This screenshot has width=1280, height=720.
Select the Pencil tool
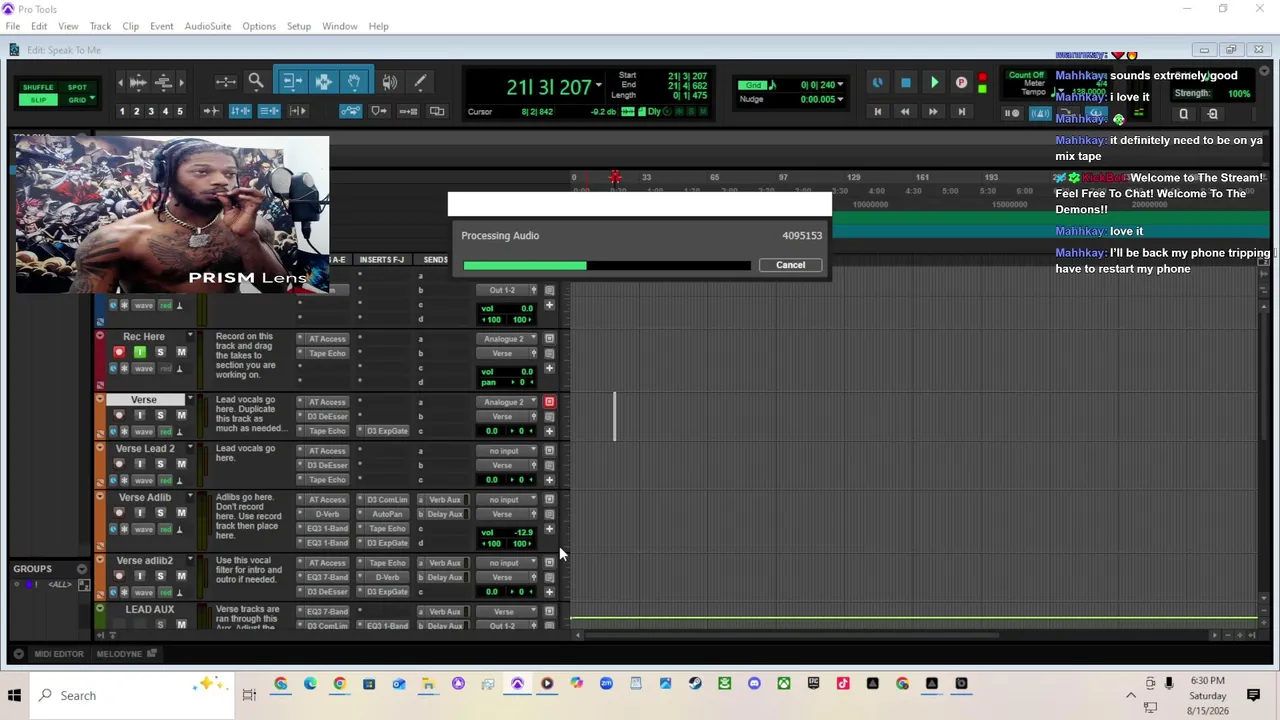[420, 82]
